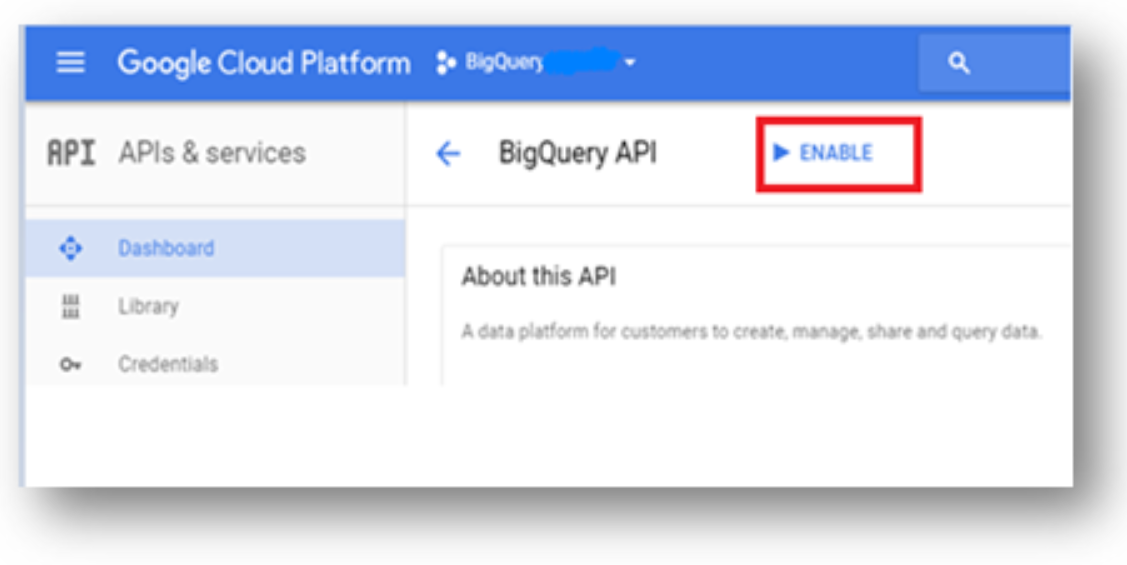
Task: Open the APIs & services heading
Action: 212,153
